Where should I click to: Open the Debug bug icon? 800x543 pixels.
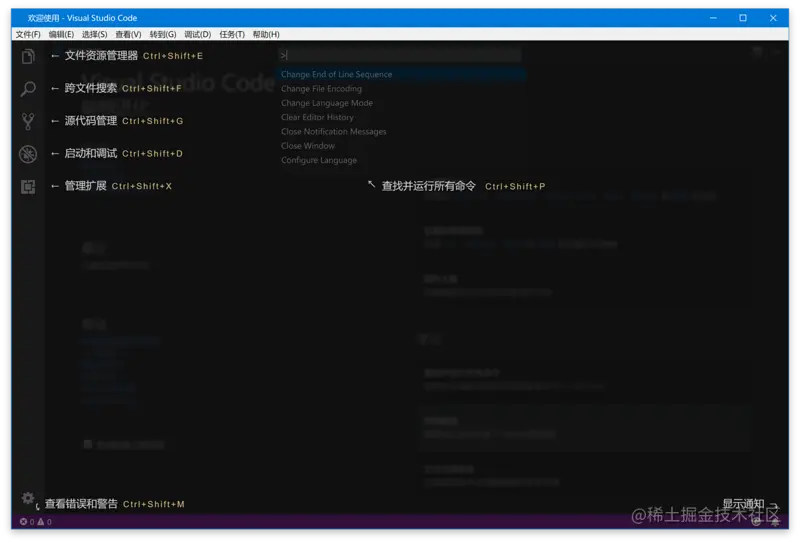[x=29, y=154]
